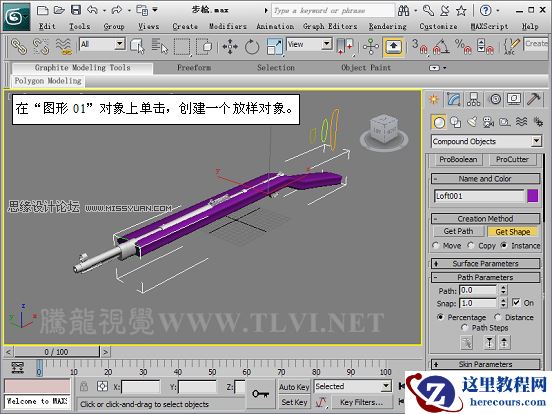The width and height of the screenshot is (552, 414).
Task: Open selection filter All dropdown
Action: [x=120, y=44]
